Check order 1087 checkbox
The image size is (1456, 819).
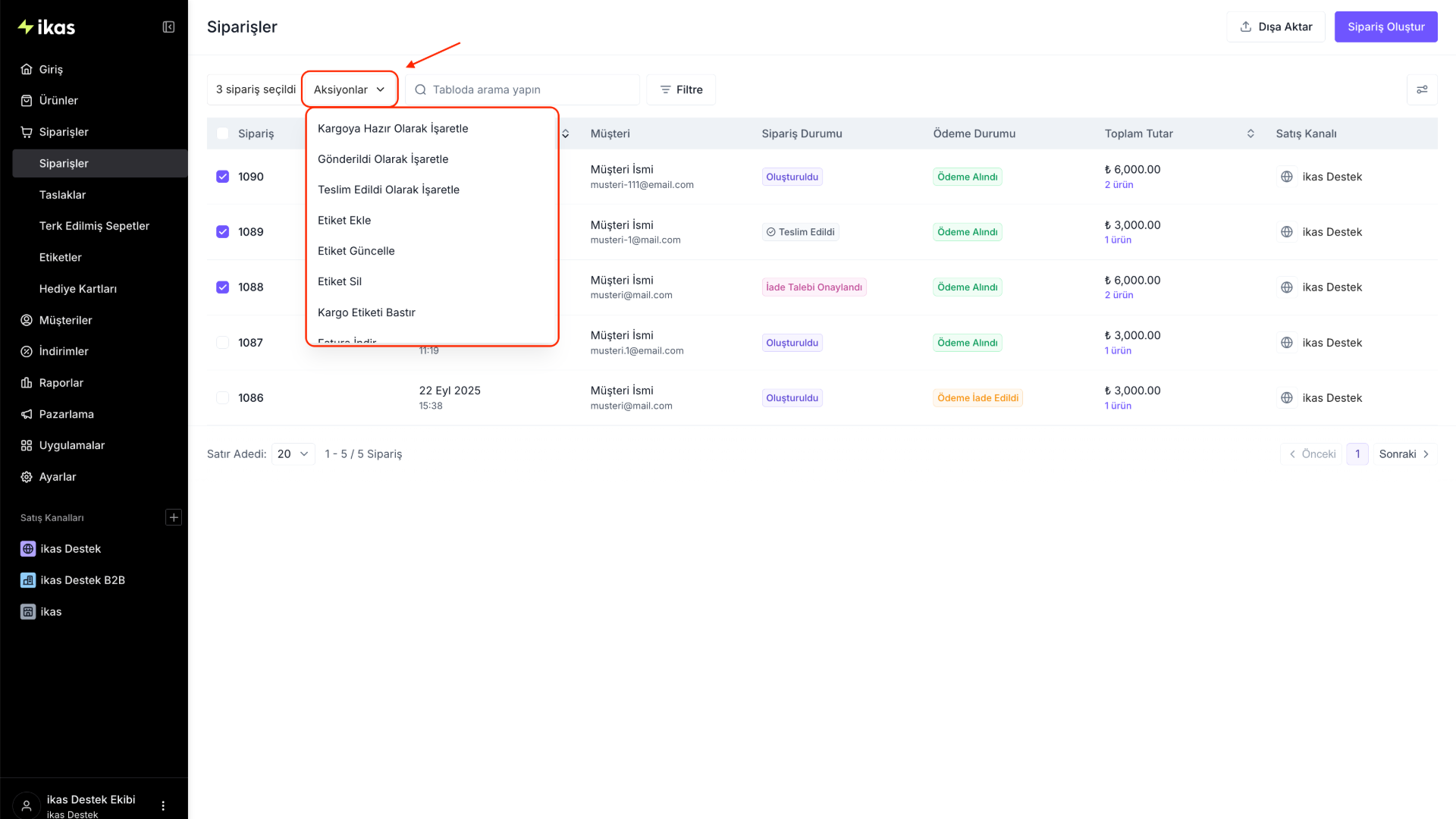222,343
